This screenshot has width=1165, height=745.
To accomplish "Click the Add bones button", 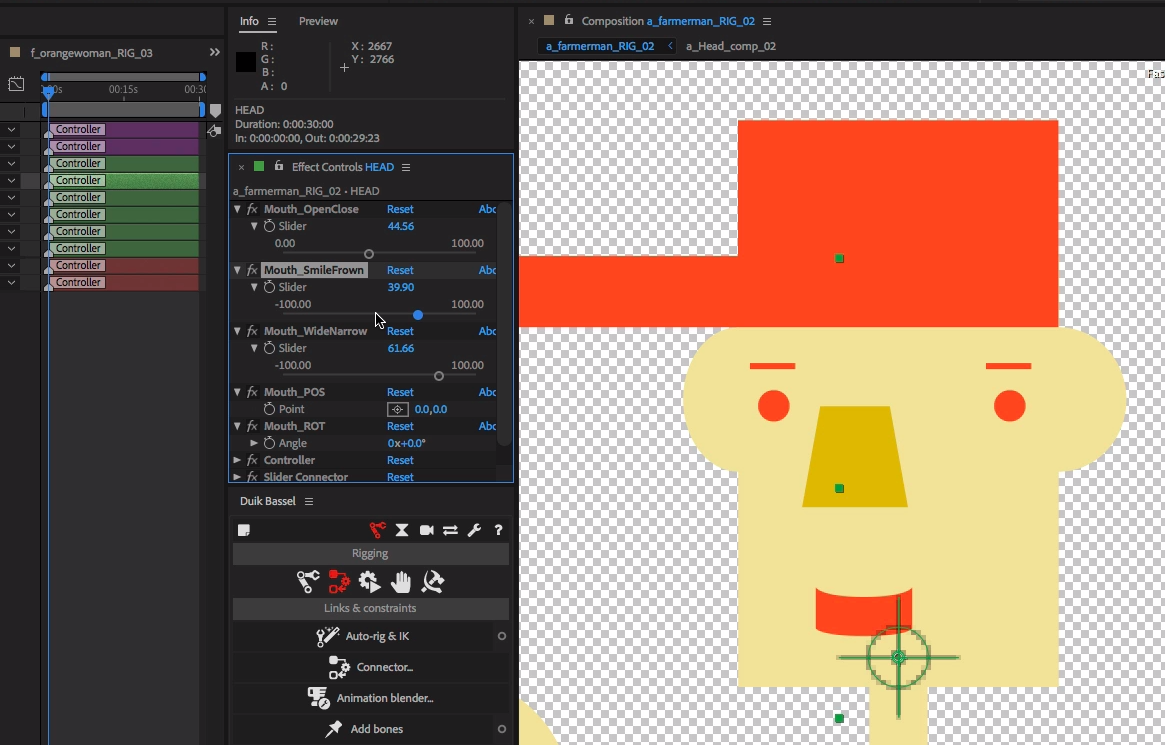I will 363,729.
